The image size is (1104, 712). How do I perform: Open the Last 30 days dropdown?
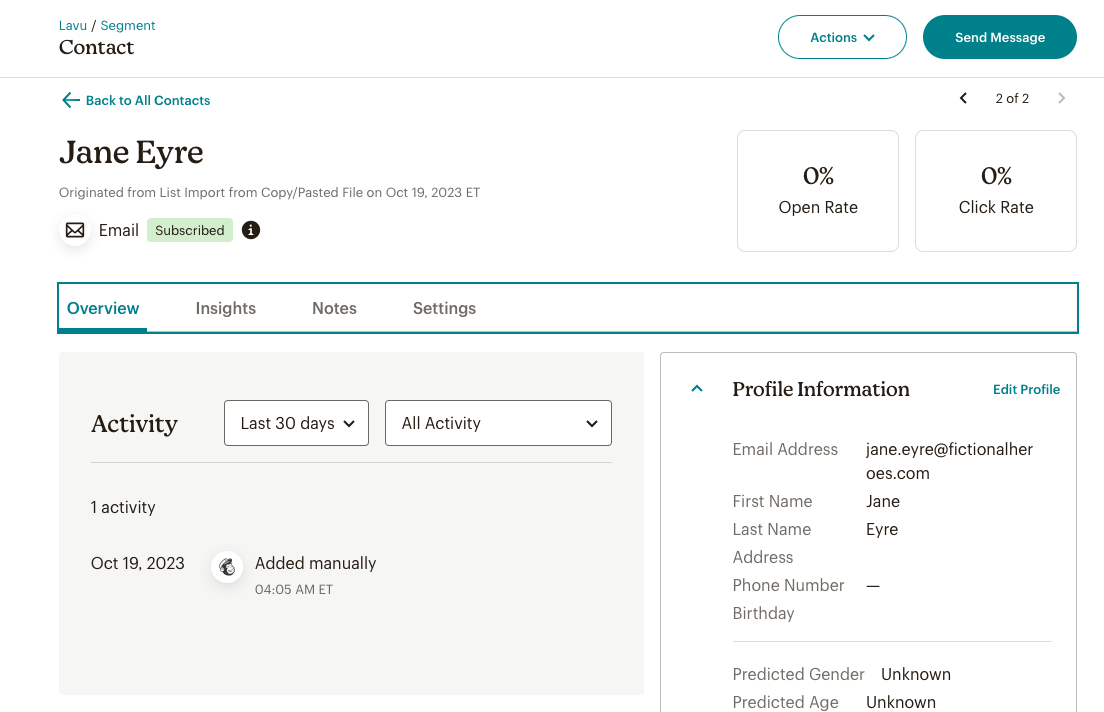coord(296,423)
